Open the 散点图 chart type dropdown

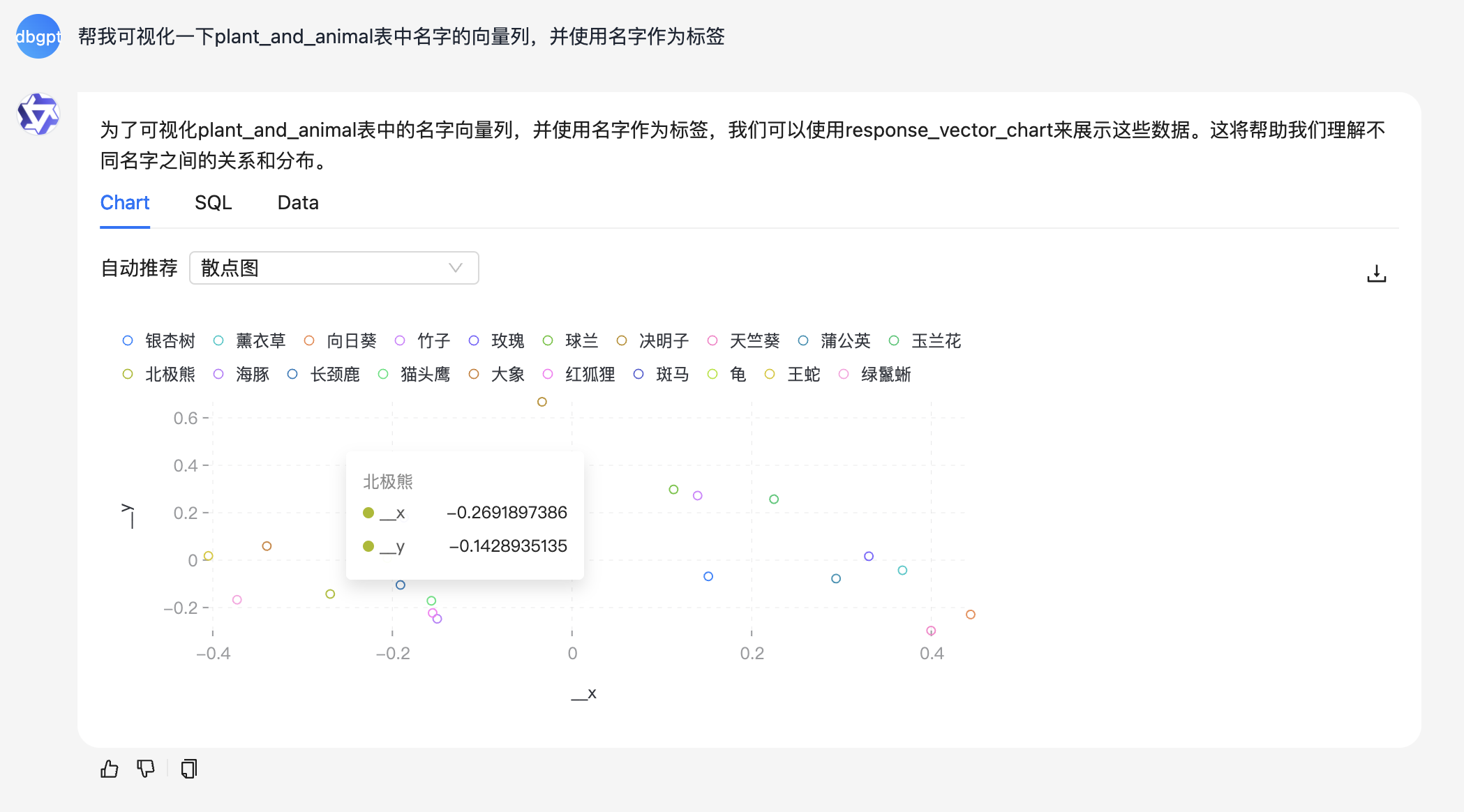334,268
